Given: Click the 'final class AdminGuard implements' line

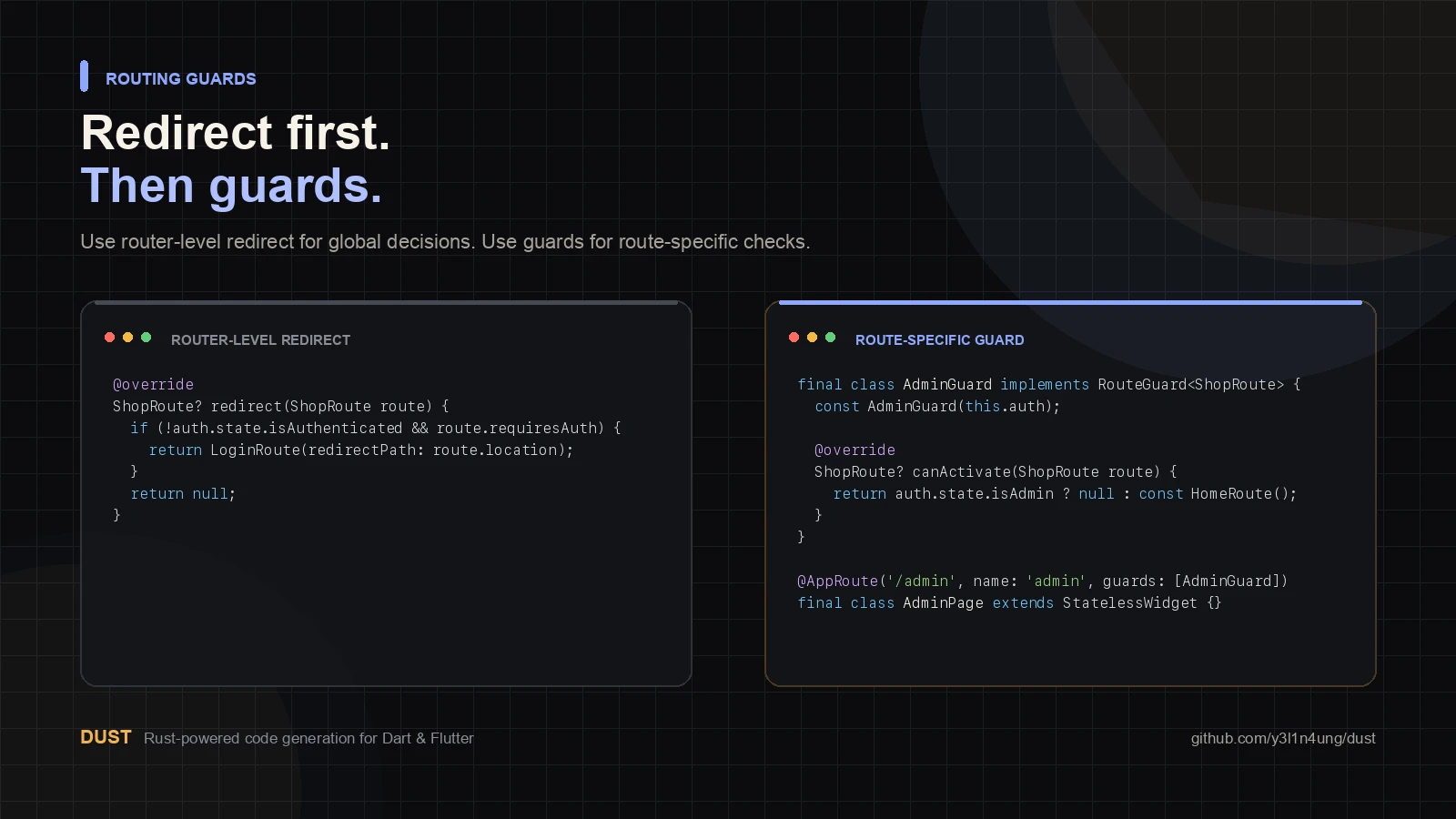Looking at the screenshot, I should point(1049,384).
